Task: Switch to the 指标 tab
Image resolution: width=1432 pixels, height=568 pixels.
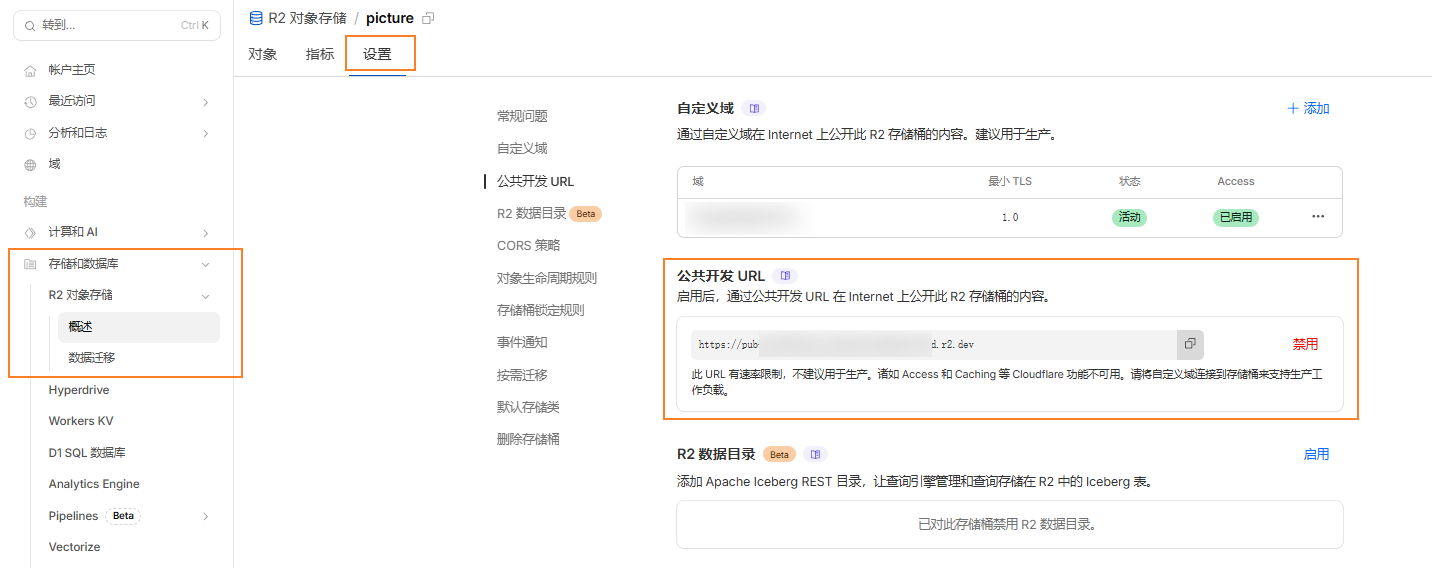Action: 320,54
